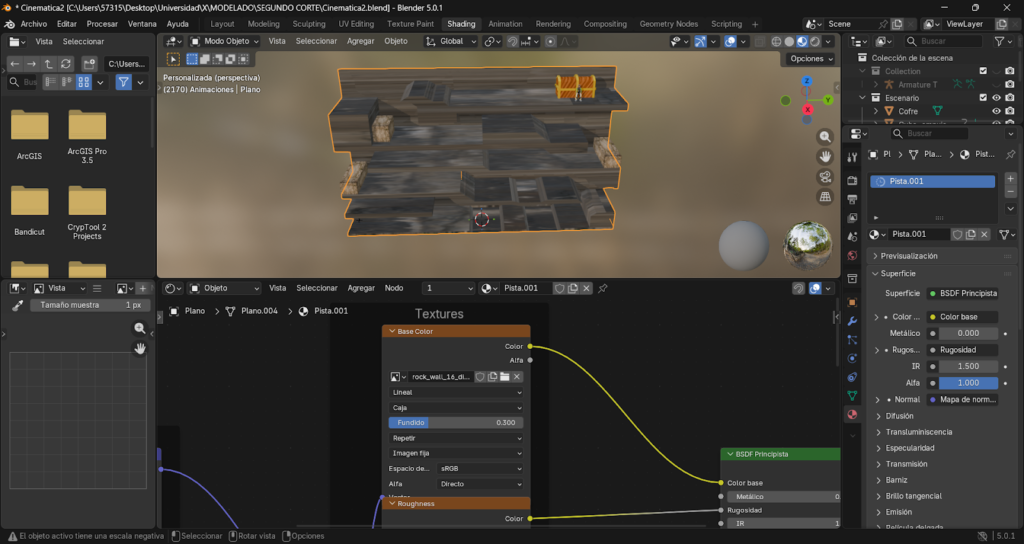Toggle the camera view icon in viewport

pos(825,177)
